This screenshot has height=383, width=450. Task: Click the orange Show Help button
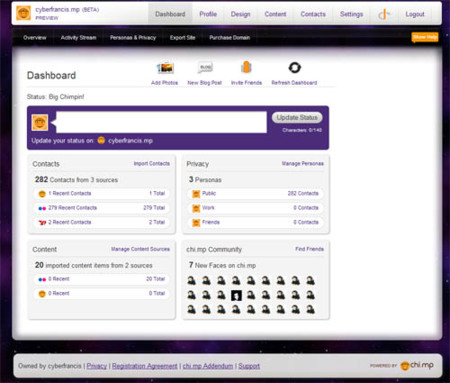[425, 37]
